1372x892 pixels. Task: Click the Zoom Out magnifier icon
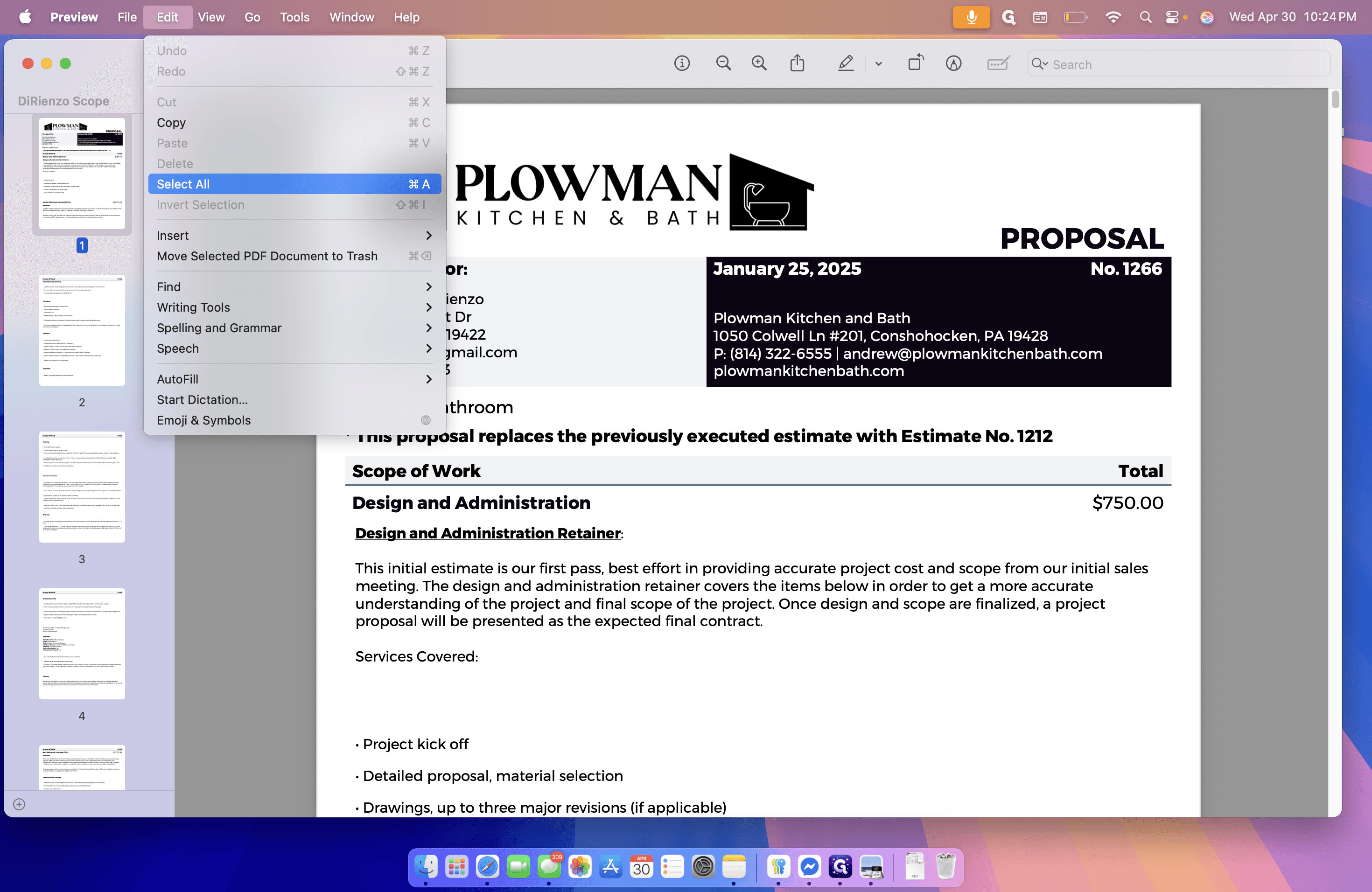click(723, 63)
